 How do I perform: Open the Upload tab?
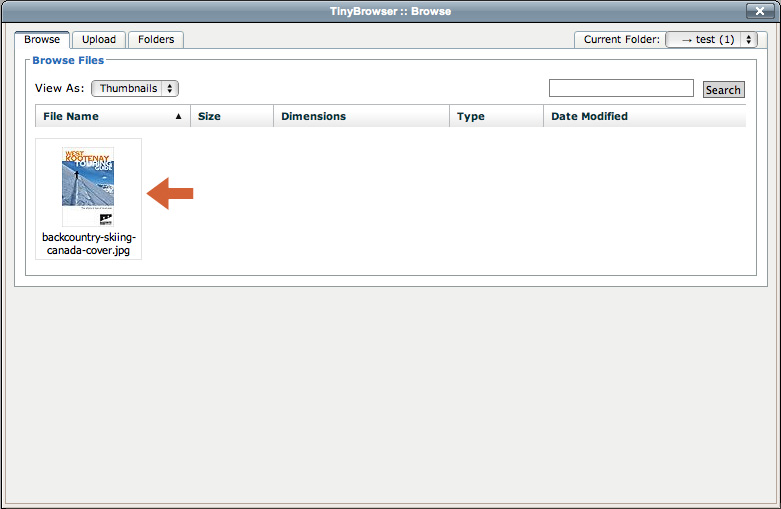click(99, 39)
